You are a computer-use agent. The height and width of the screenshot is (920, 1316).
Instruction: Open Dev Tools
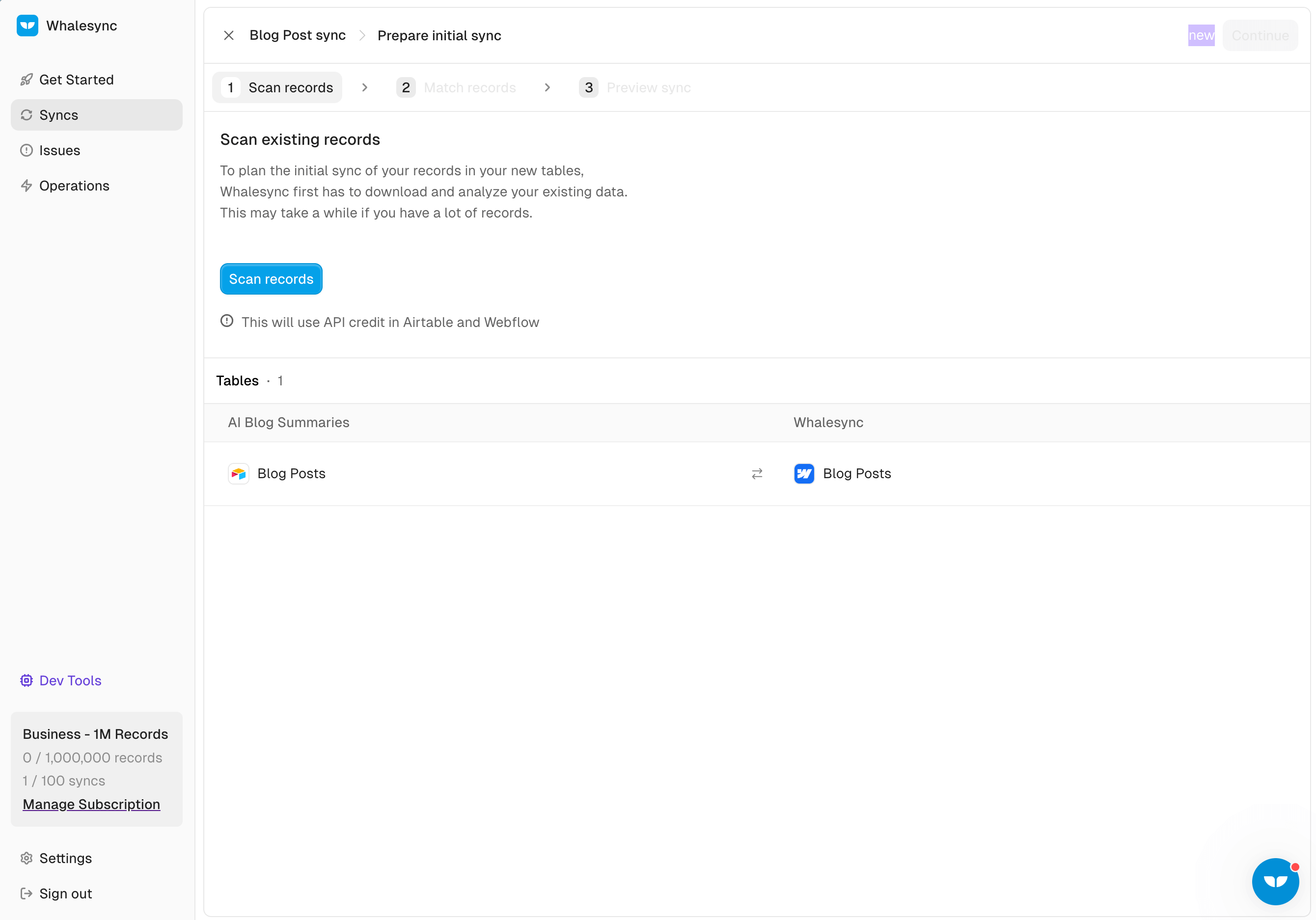[70, 680]
